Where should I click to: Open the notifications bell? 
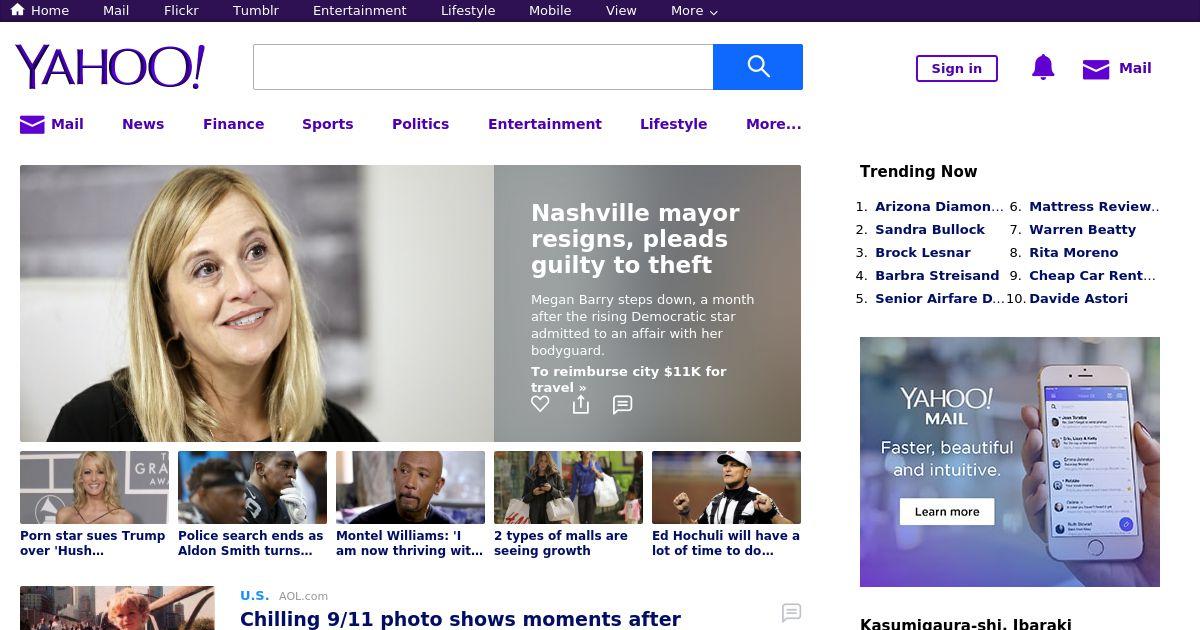[1043, 68]
